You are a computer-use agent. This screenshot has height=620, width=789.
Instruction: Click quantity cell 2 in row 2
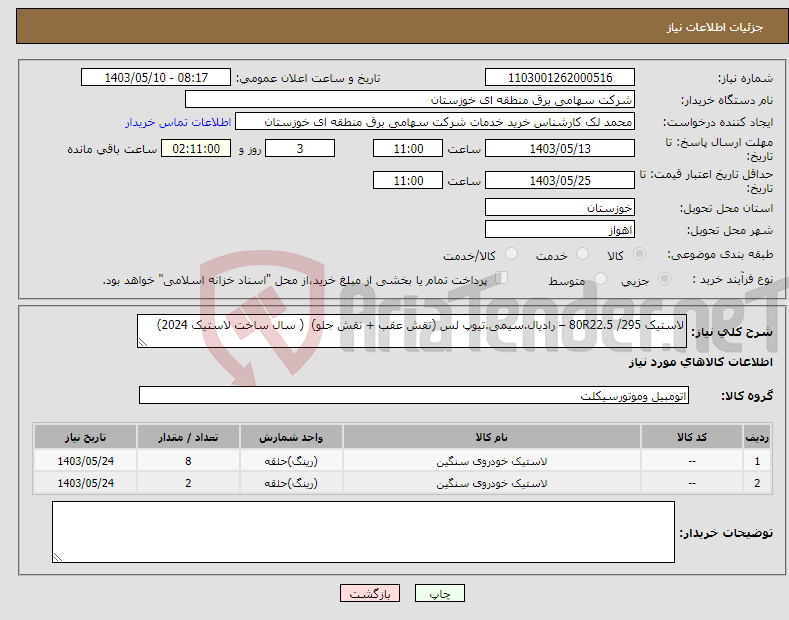pos(188,483)
